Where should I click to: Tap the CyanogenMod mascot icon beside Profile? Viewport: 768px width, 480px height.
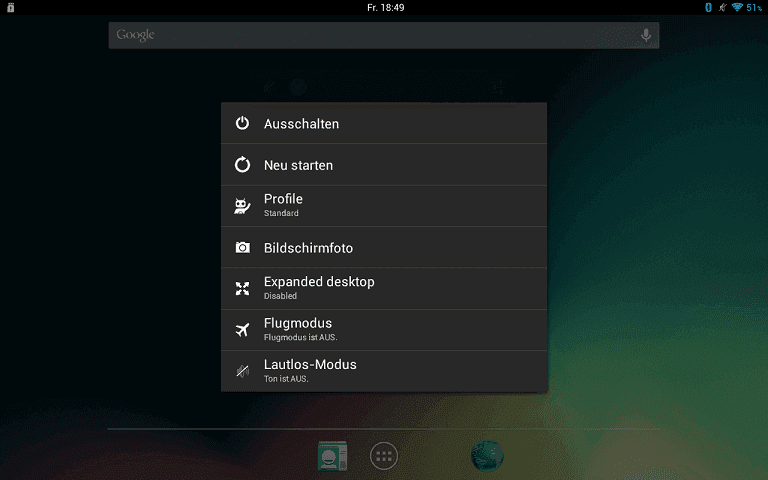tap(242, 206)
